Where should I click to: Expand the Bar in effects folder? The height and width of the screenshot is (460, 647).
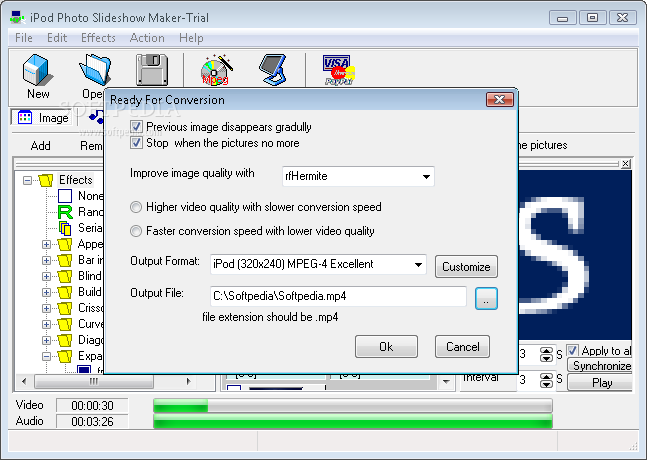click(x=46, y=260)
